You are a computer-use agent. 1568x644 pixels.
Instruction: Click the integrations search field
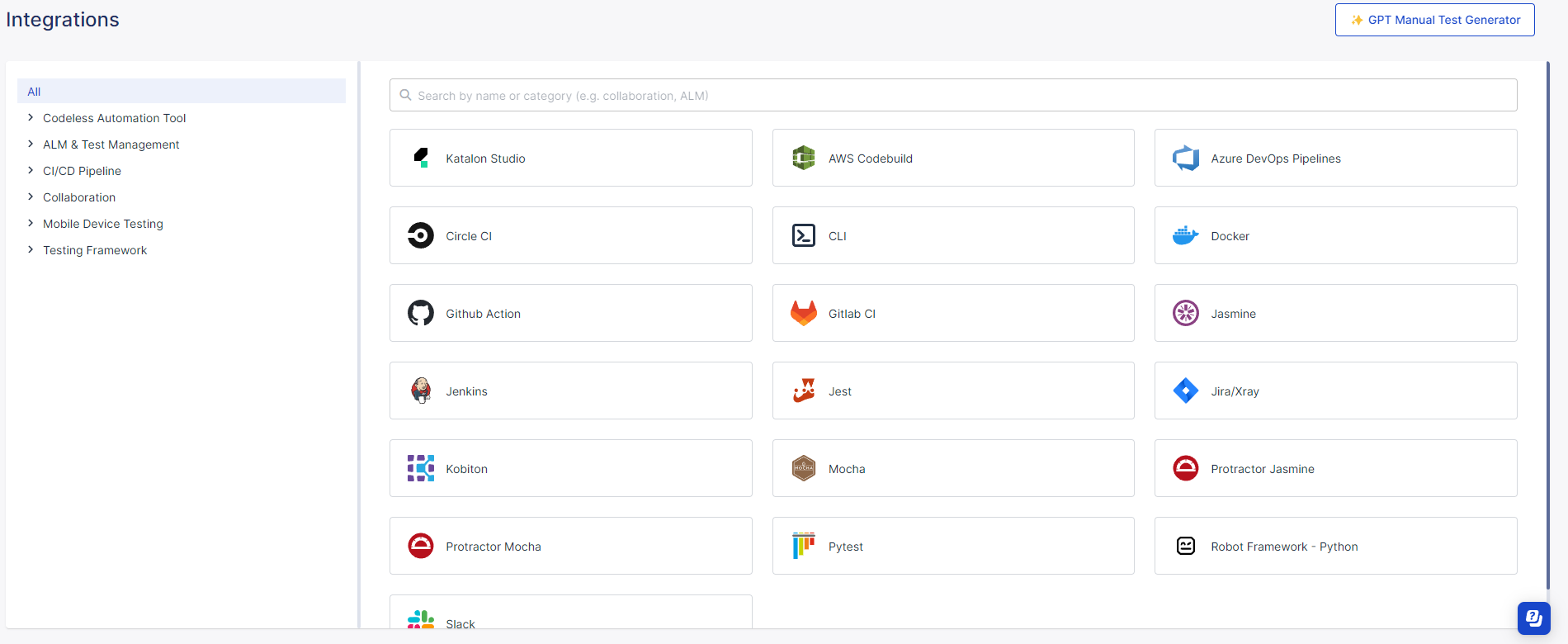pos(953,95)
